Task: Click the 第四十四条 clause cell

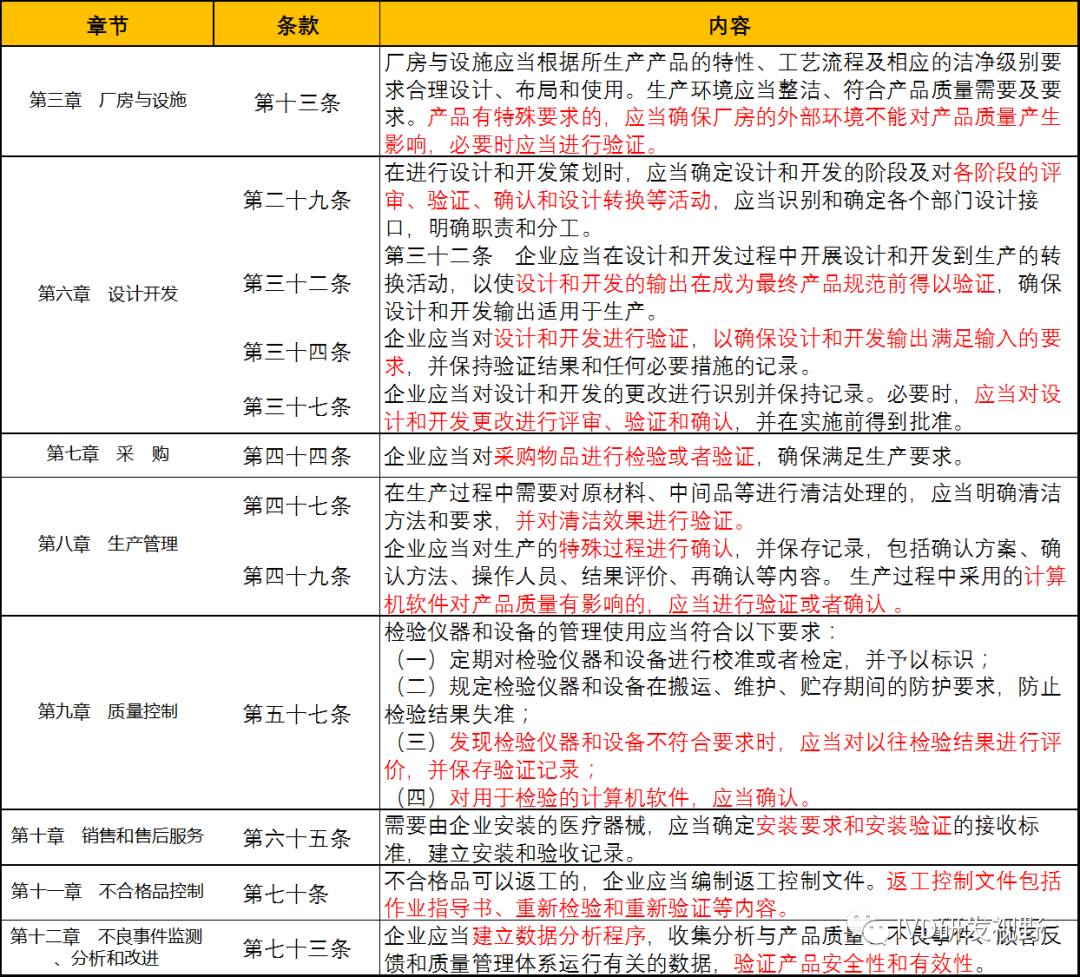Action: tap(297, 457)
